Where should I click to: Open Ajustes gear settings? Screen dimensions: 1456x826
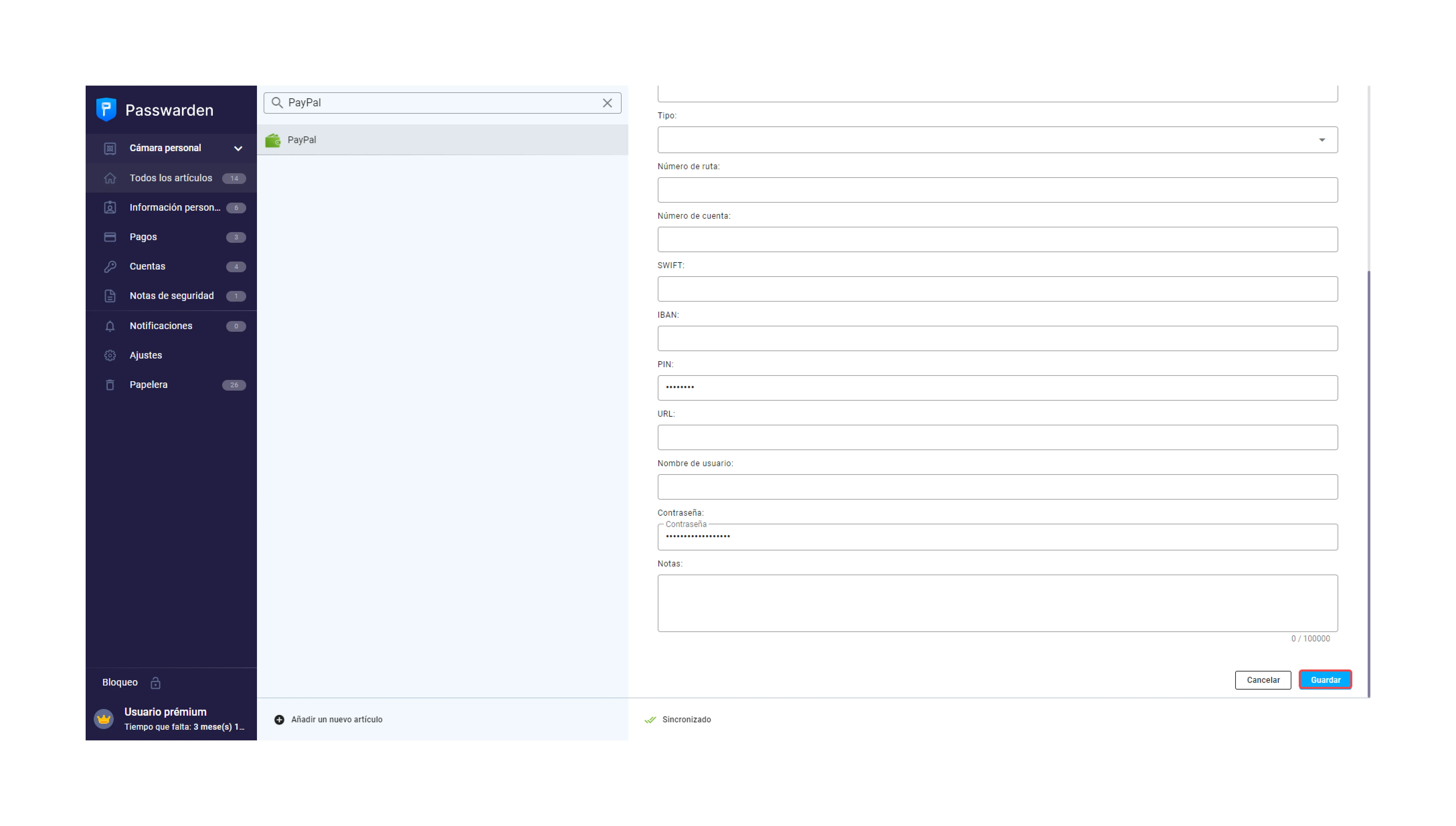pyautogui.click(x=110, y=355)
